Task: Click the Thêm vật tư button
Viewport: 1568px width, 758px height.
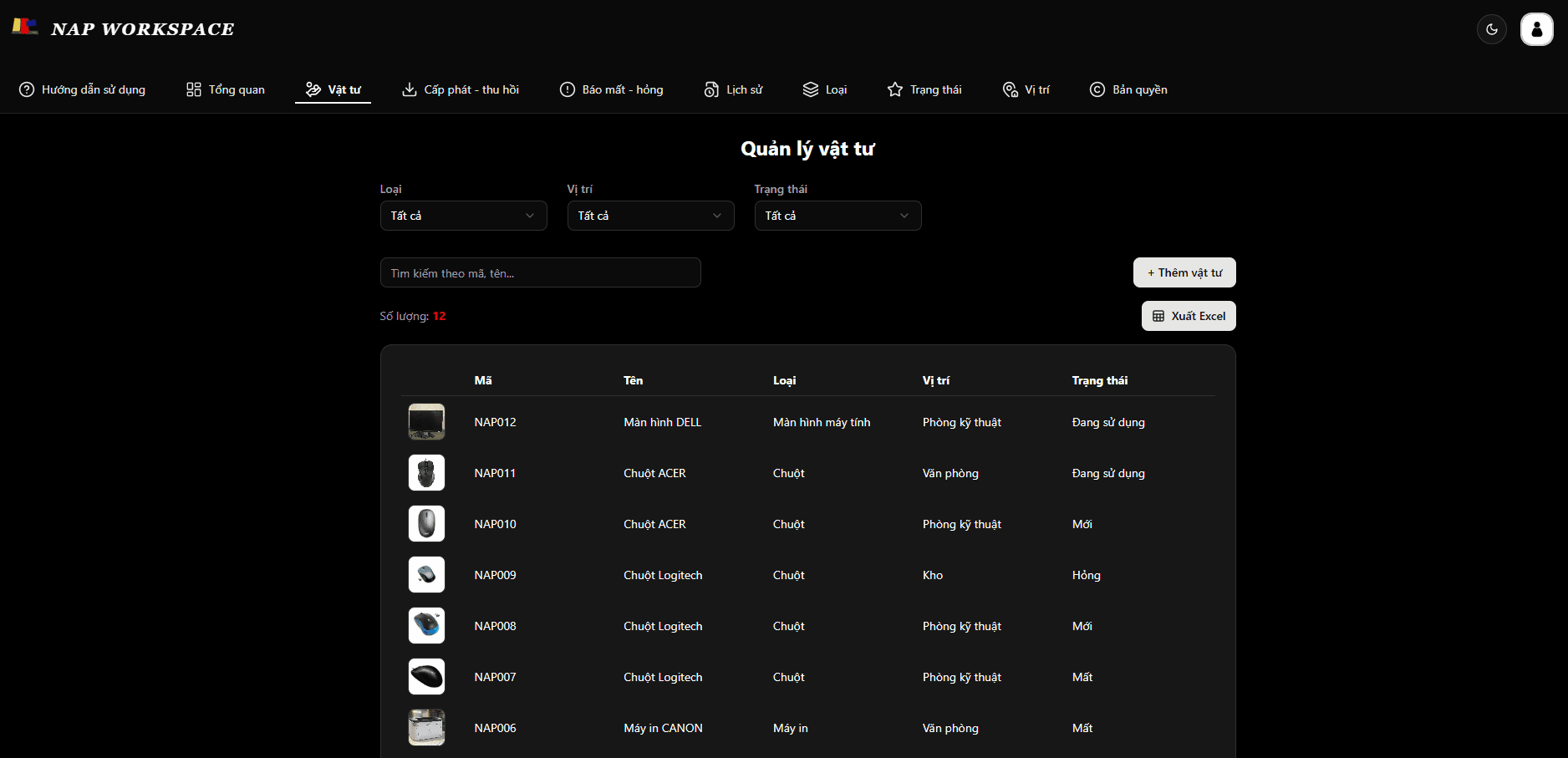Action: point(1184,272)
